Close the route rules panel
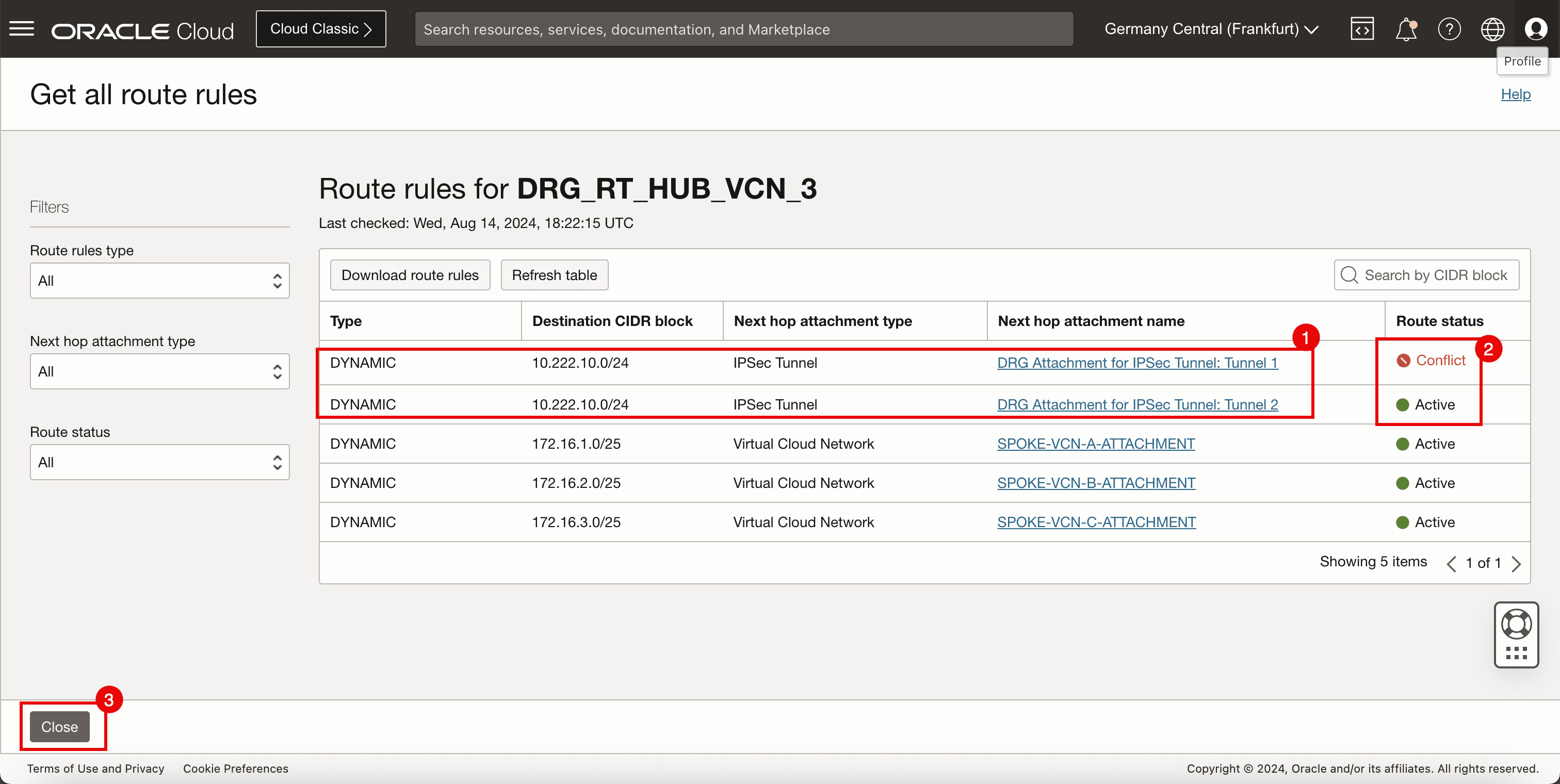This screenshot has height=784, width=1560. click(x=59, y=726)
